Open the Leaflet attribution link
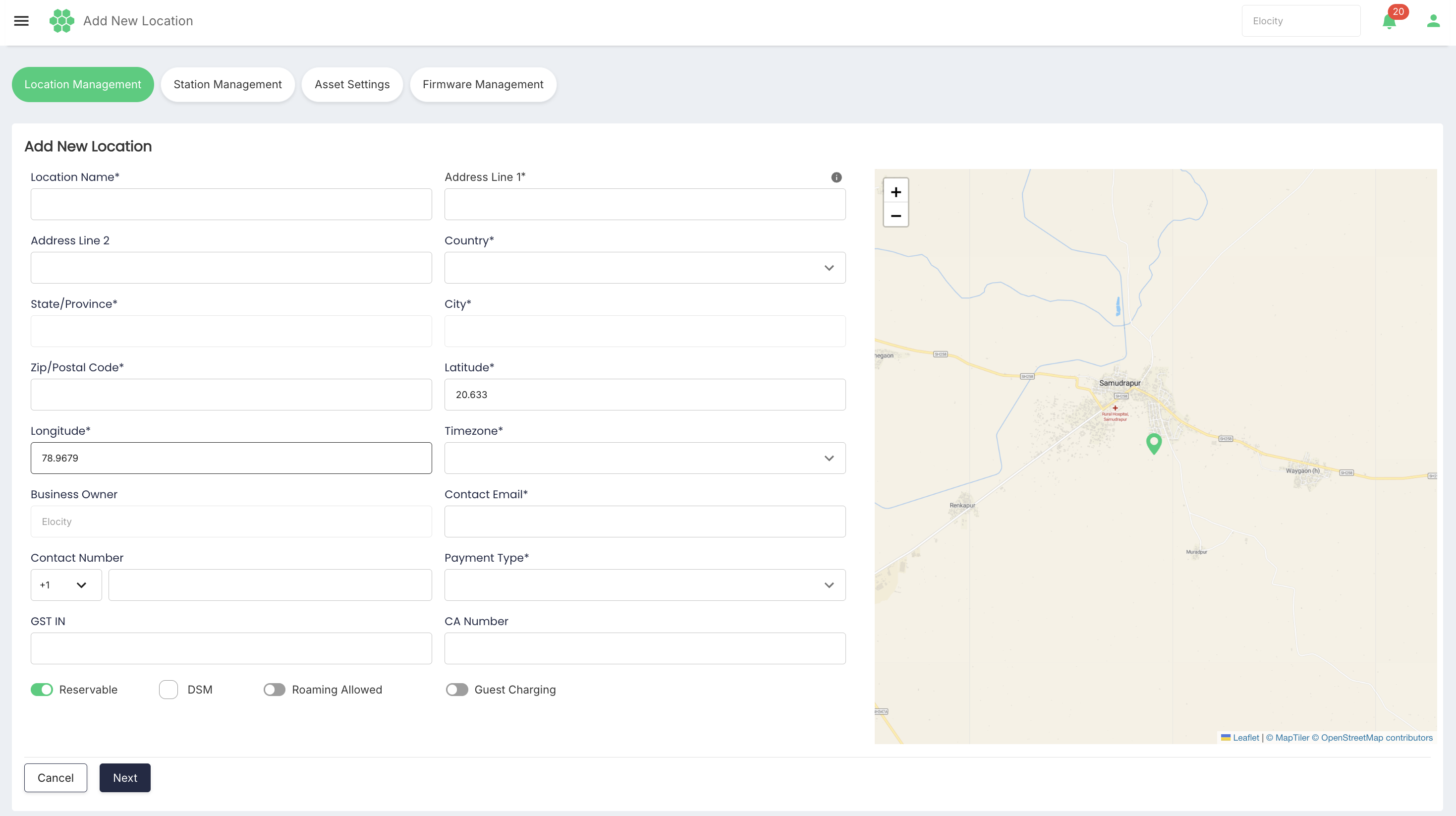1456x816 pixels. click(1240, 737)
